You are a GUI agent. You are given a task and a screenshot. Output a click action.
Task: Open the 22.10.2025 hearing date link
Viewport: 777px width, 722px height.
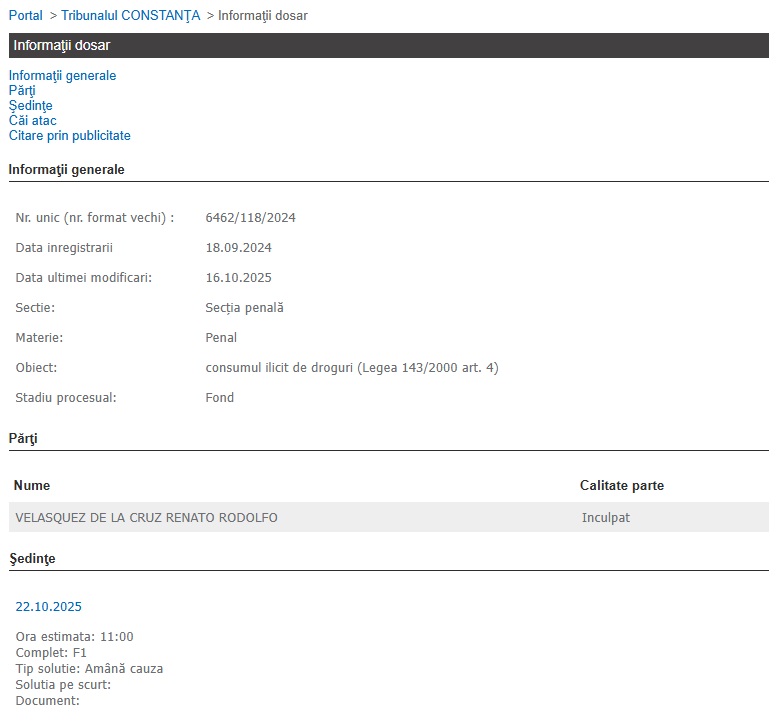[x=49, y=607]
